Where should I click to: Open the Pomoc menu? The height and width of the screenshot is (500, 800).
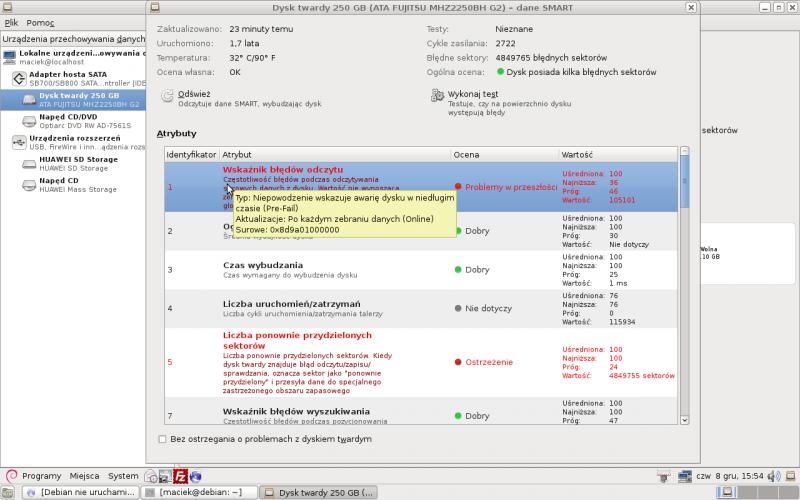41,22
